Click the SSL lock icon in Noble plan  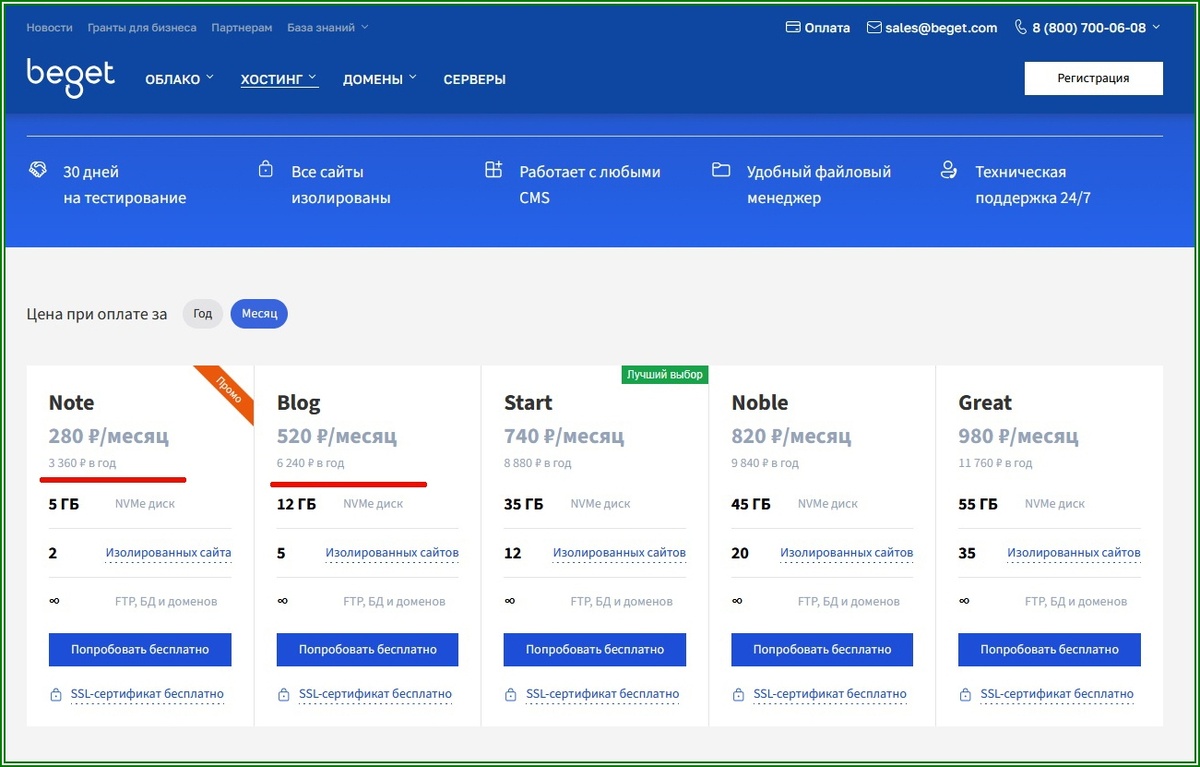tap(738, 694)
